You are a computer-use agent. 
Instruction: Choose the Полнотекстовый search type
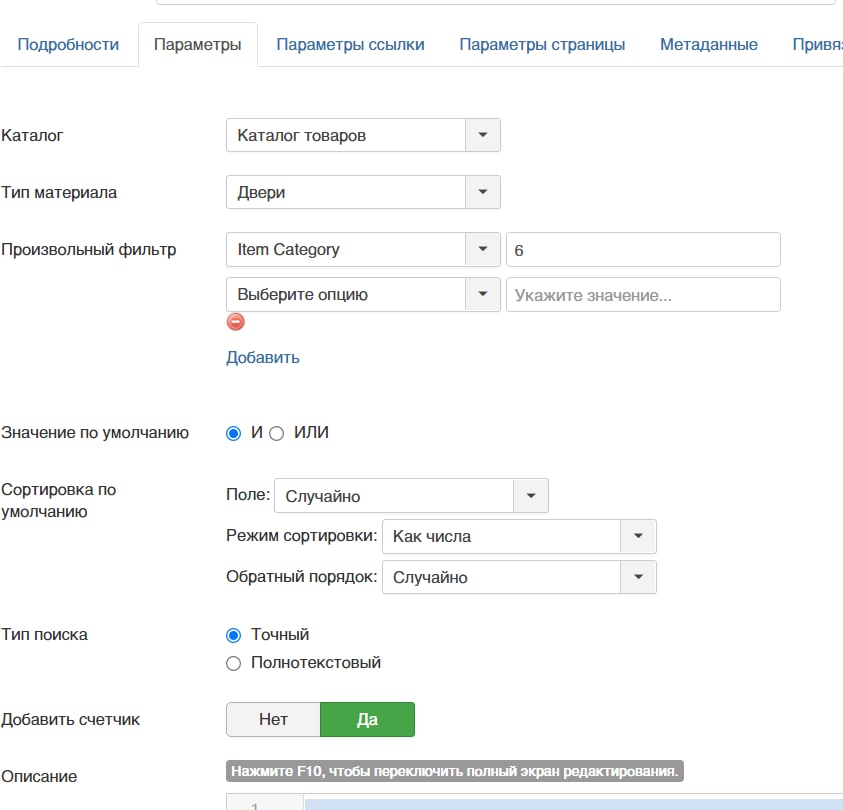click(x=233, y=663)
